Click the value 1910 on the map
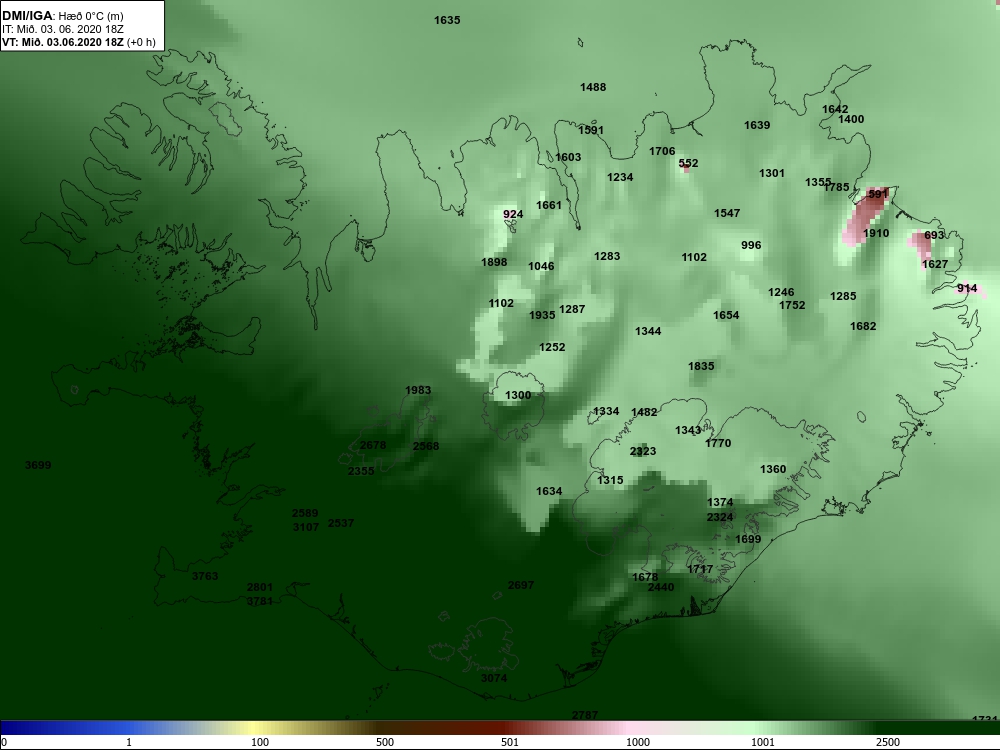Viewport: 1000px width, 750px height. [876, 233]
